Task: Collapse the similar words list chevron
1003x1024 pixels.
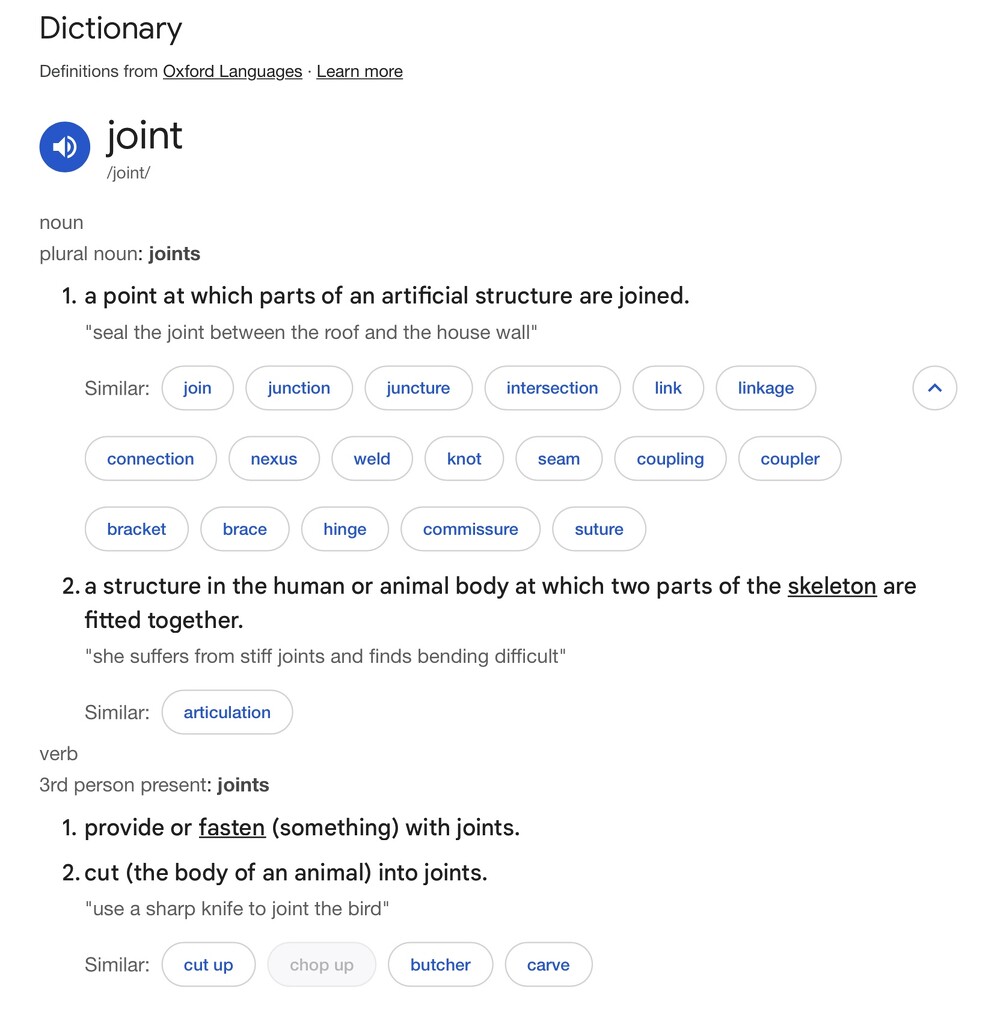Action: [934, 388]
